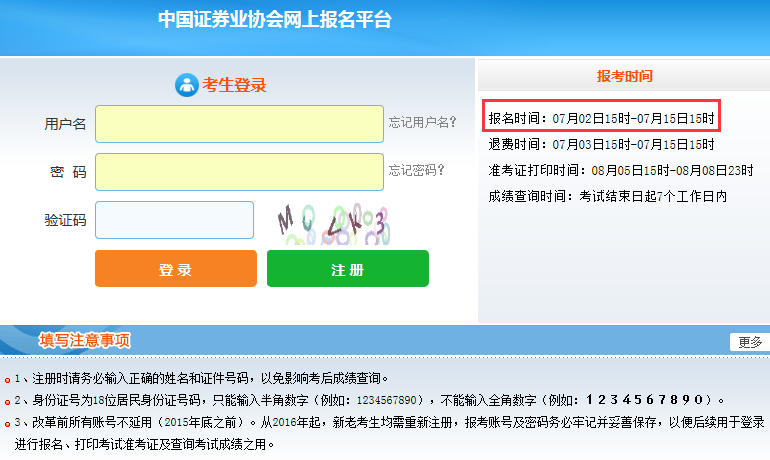Click note 1 about 注册时请务必输入正确的姓名
Image resolution: width=770 pixels, height=460 pixels.
pyautogui.click(x=201, y=378)
